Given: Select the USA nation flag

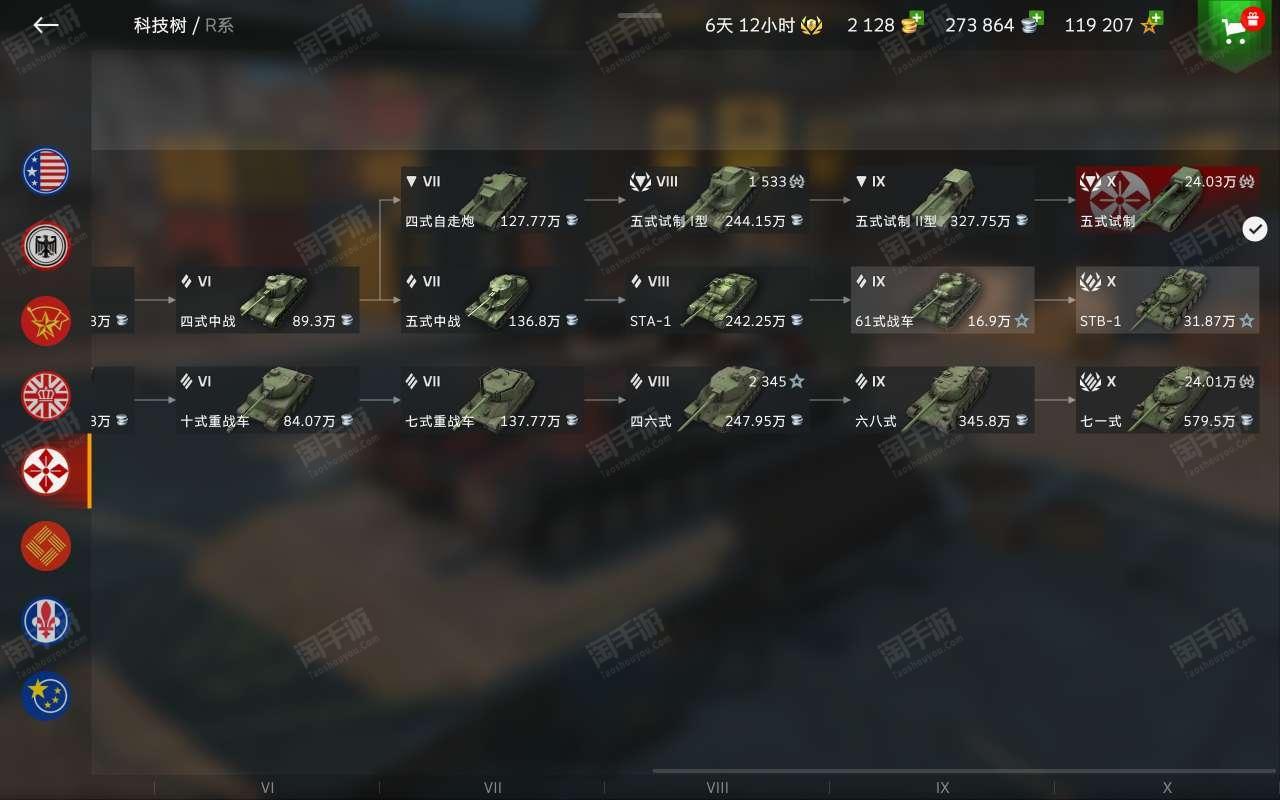Looking at the screenshot, I should 46,171.
